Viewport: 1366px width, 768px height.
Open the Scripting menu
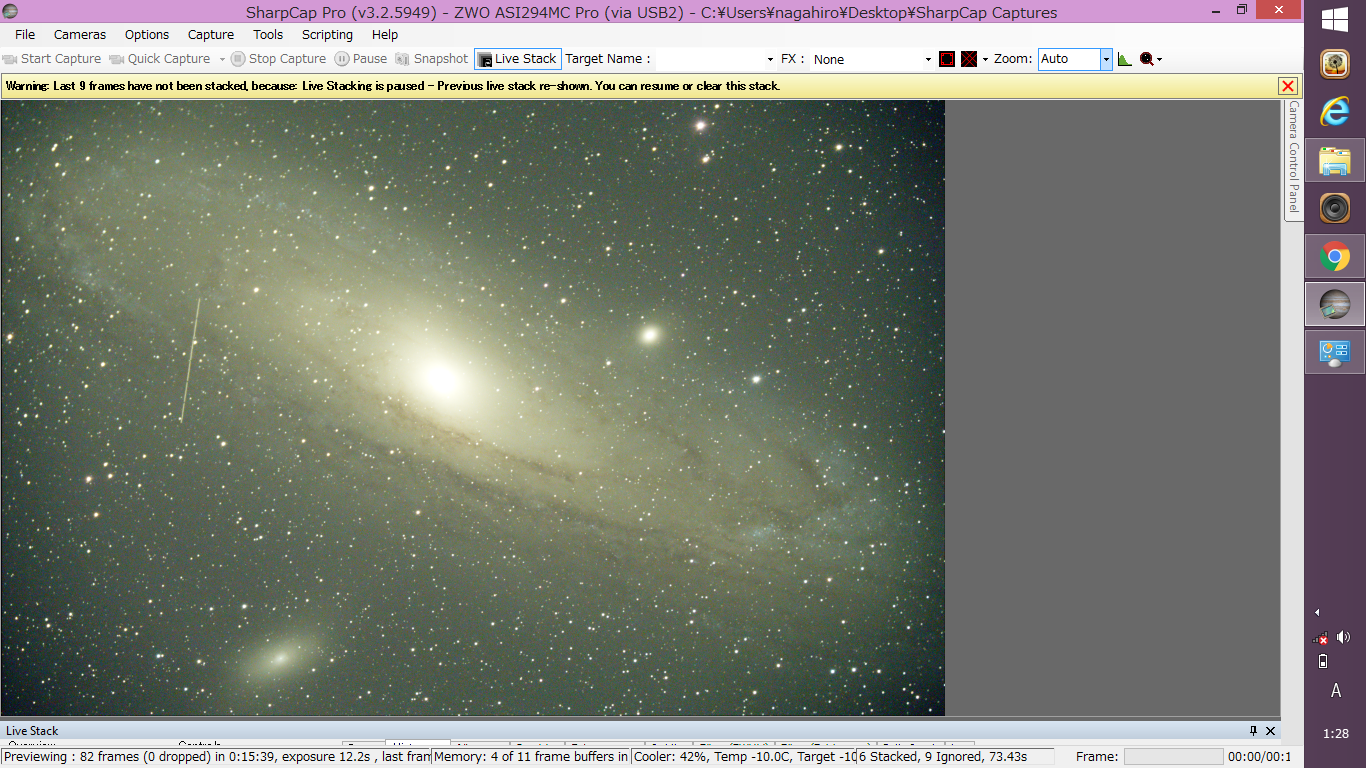click(327, 34)
